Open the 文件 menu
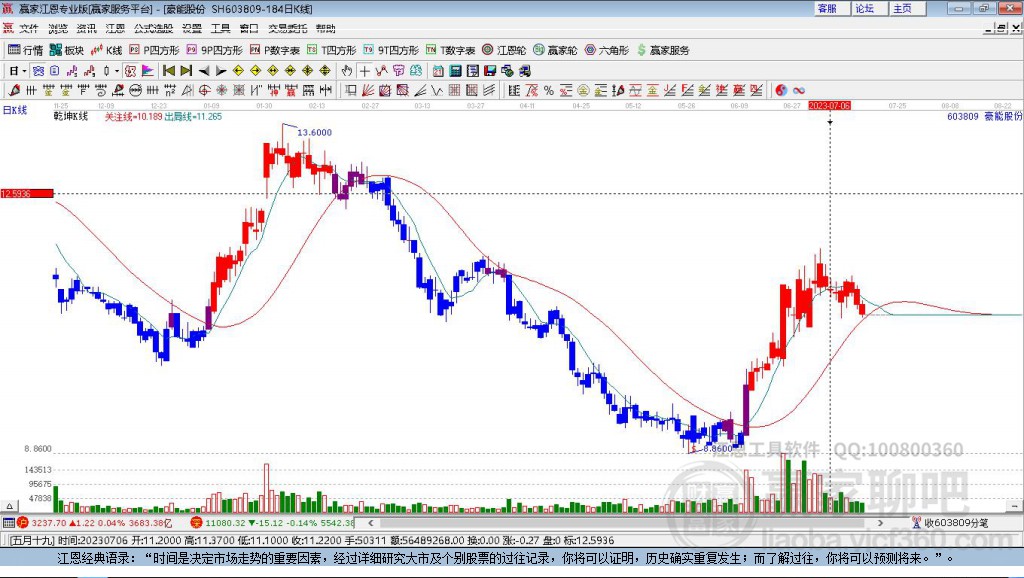The width and height of the screenshot is (1024, 578). tap(29, 28)
